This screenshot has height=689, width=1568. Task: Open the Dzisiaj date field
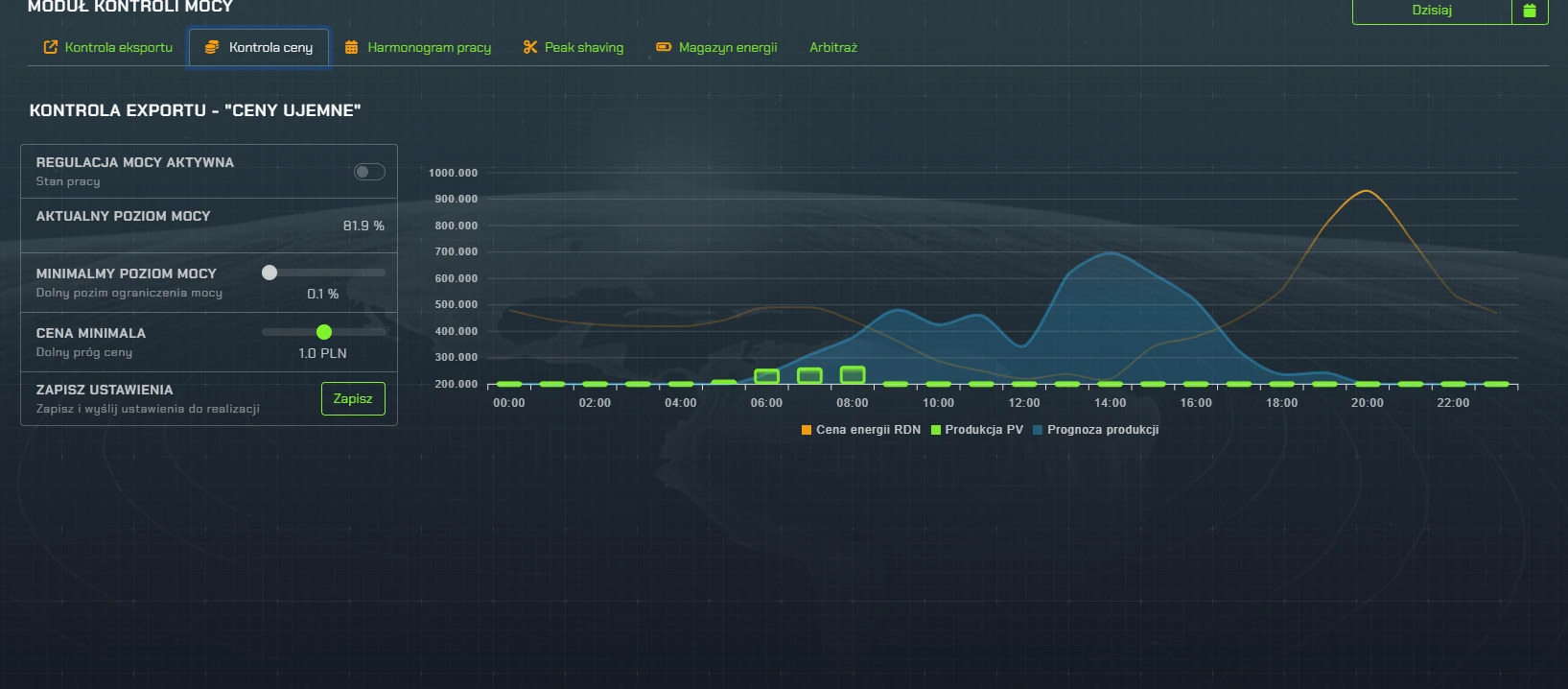click(1431, 11)
